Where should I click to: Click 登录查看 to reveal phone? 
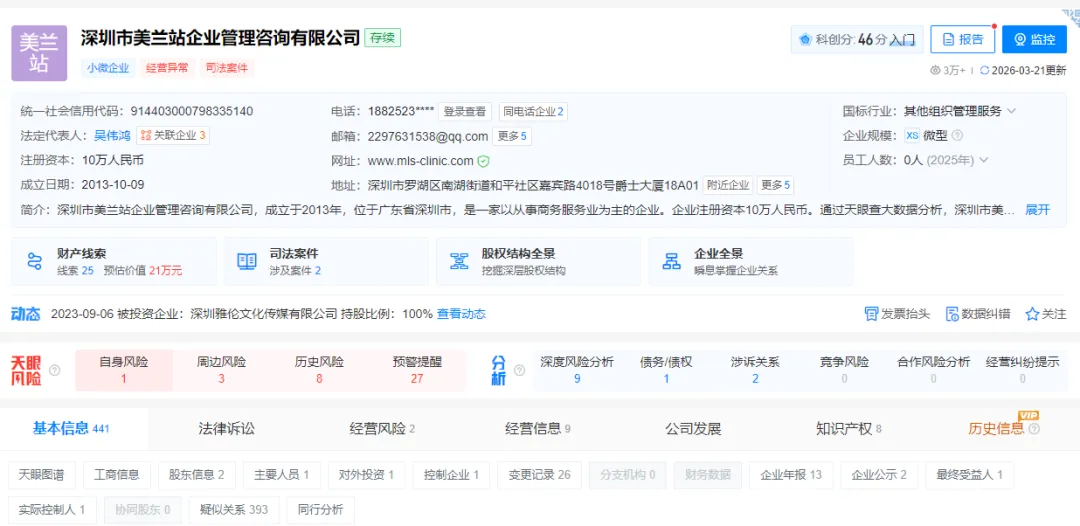point(465,112)
